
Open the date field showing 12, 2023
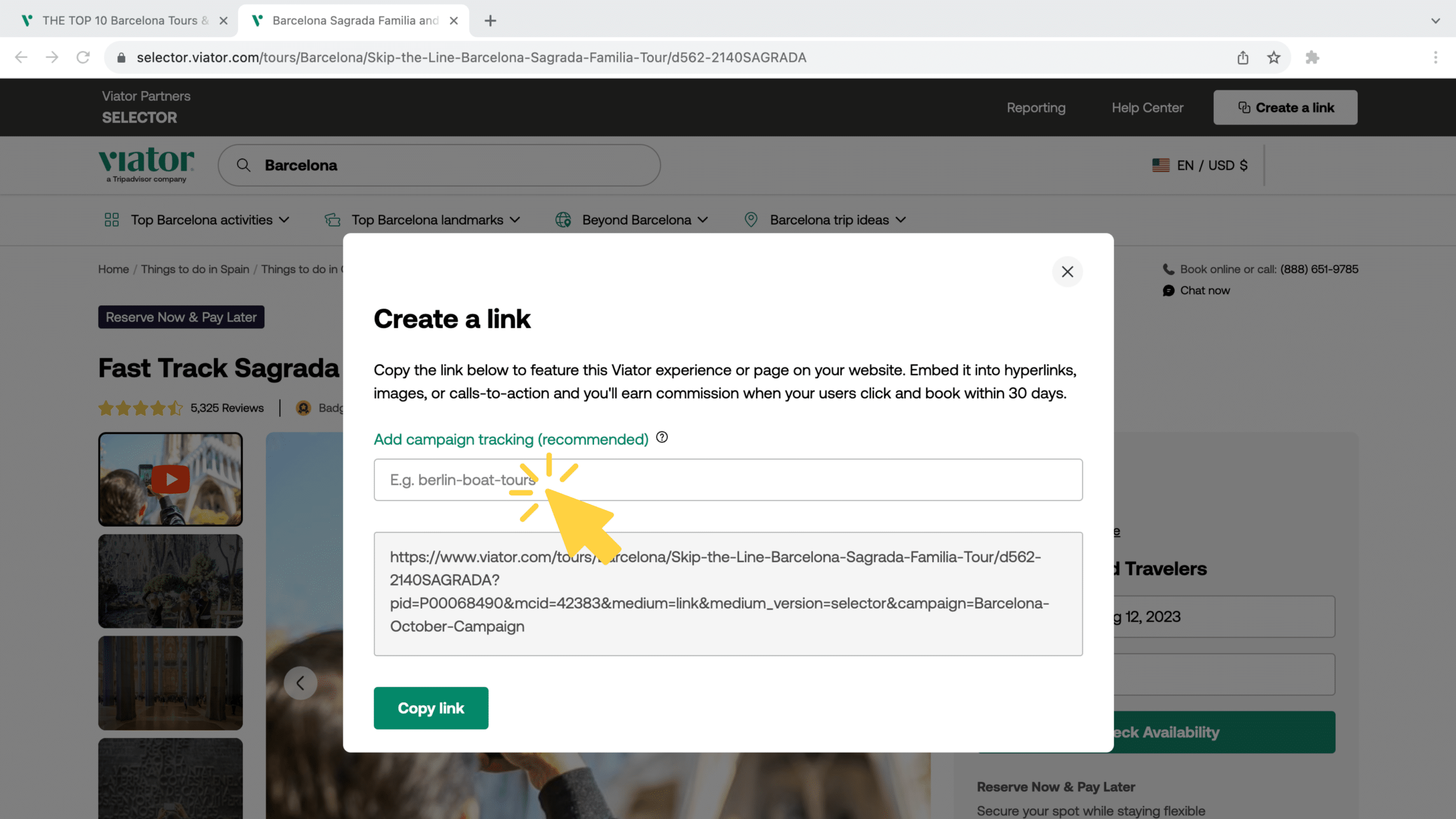tap(1224, 617)
